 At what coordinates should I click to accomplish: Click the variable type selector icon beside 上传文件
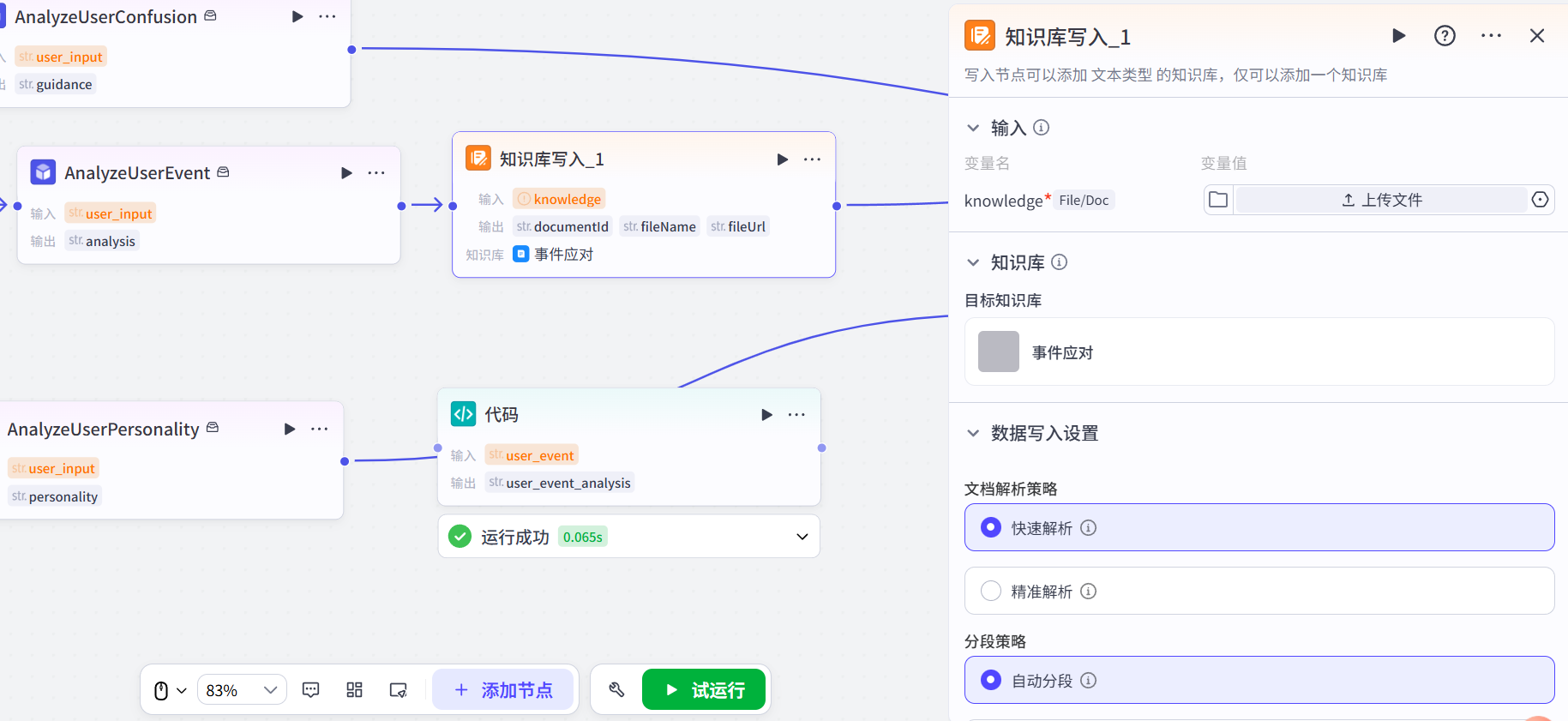(x=1540, y=200)
